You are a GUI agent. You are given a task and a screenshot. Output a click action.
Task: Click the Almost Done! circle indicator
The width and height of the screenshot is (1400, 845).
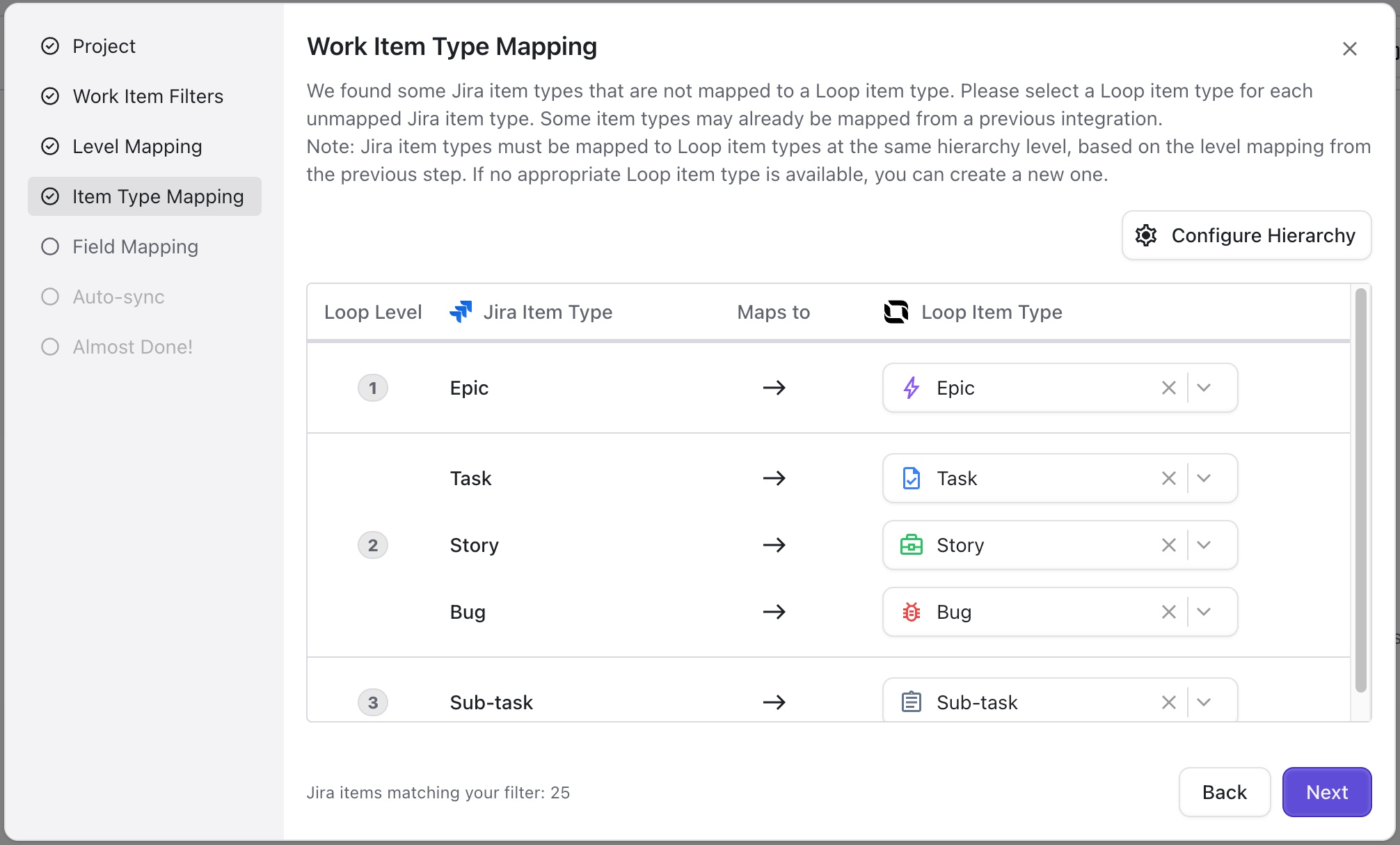click(x=50, y=347)
